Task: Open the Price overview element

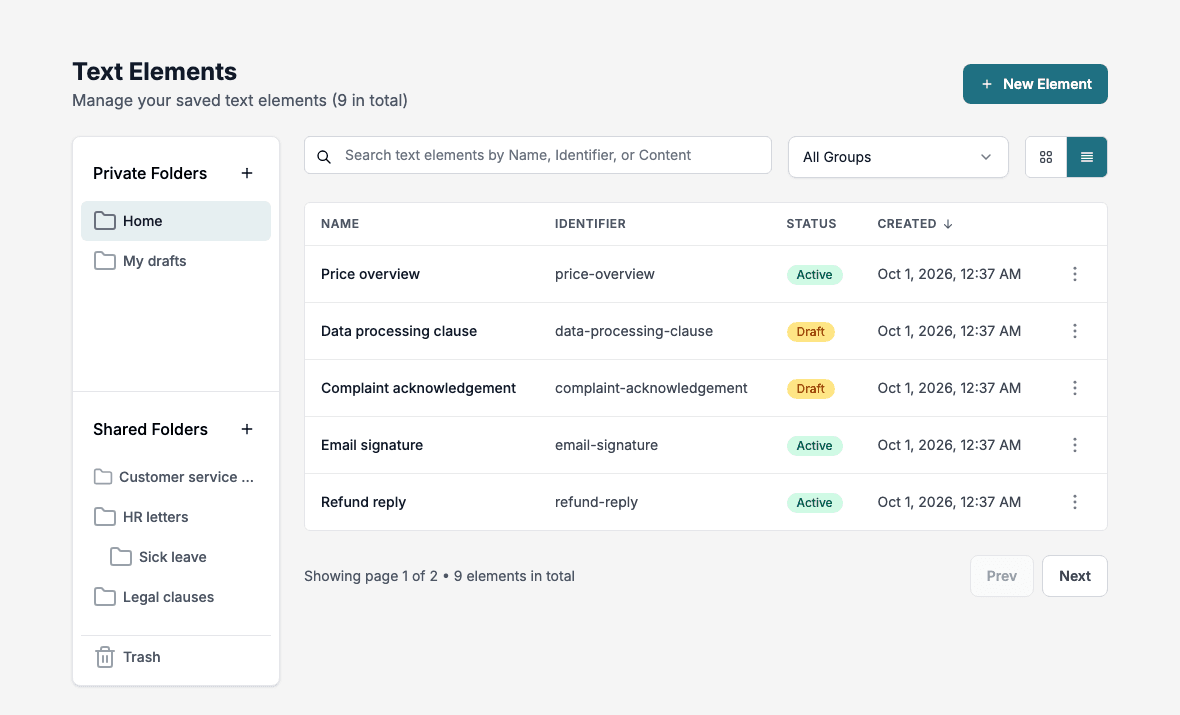Action: (370, 274)
